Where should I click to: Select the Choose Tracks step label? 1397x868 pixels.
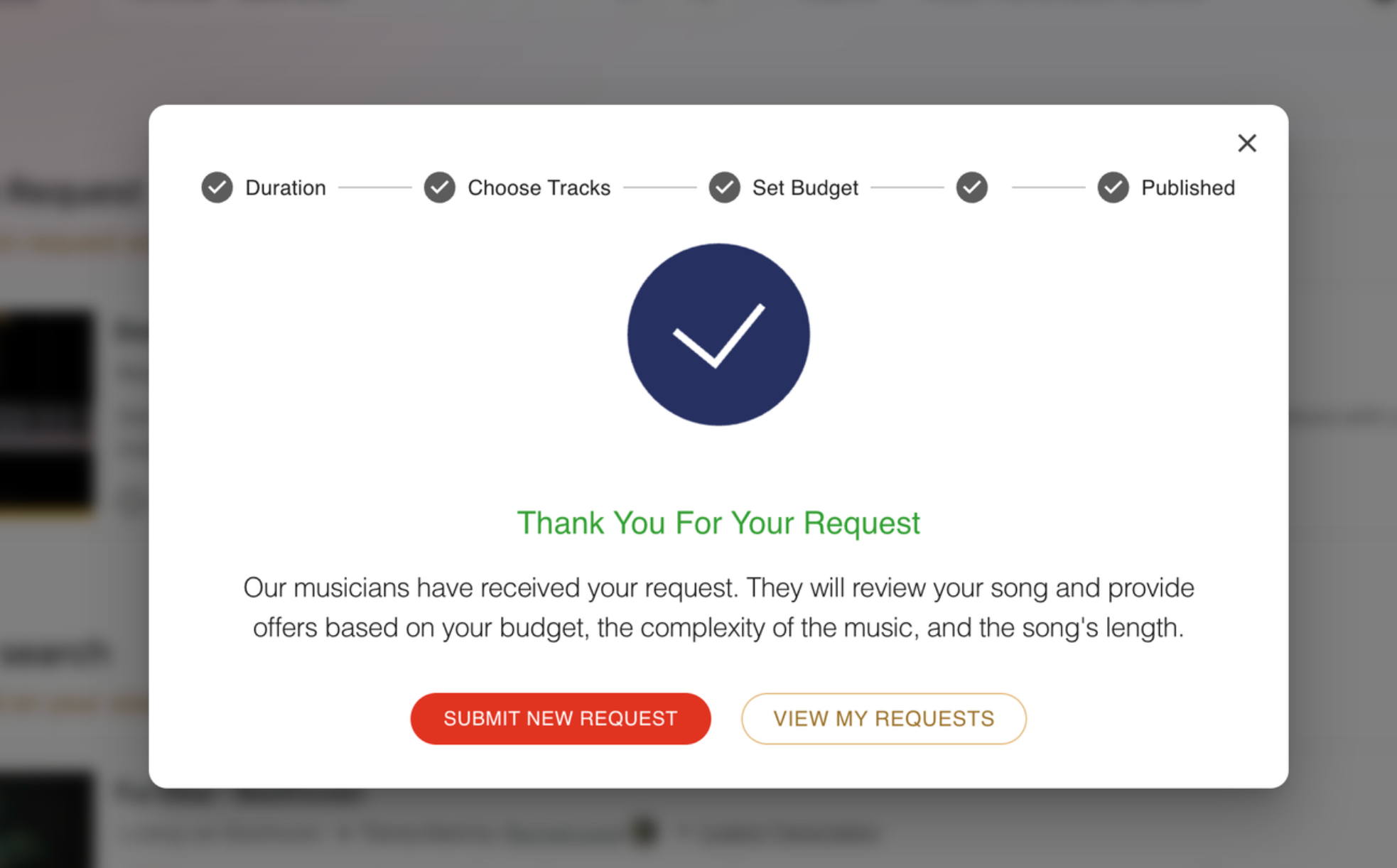coord(539,188)
